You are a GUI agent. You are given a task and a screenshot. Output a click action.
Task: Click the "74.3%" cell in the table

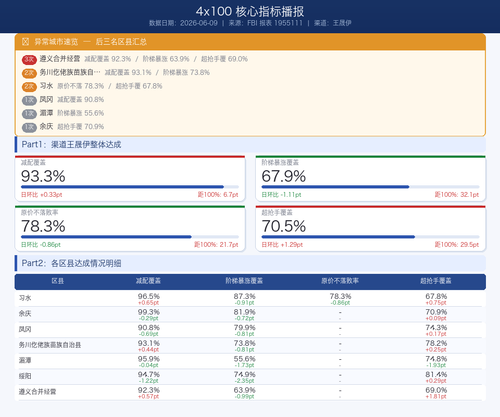[436, 328]
